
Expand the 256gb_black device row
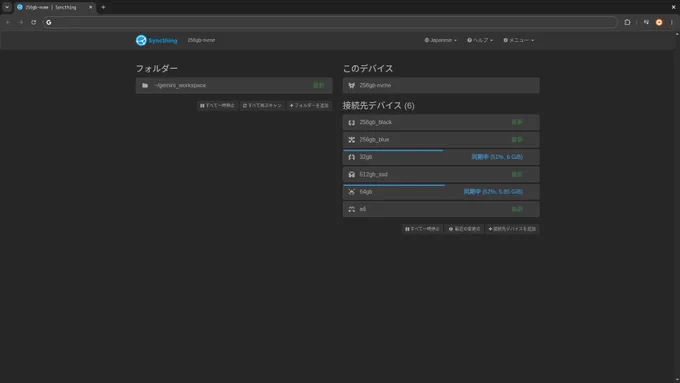(x=441, y=122)
